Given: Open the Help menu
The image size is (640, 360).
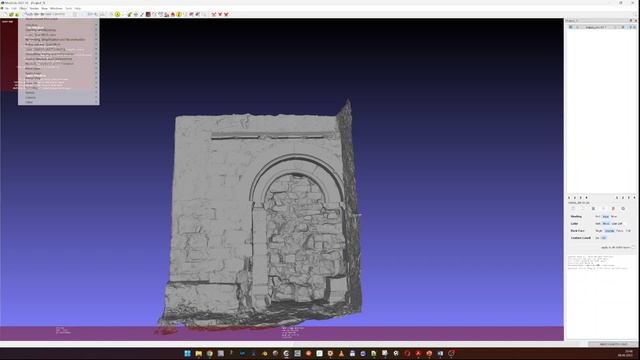Looking at the screenshot, I should 78,8.
